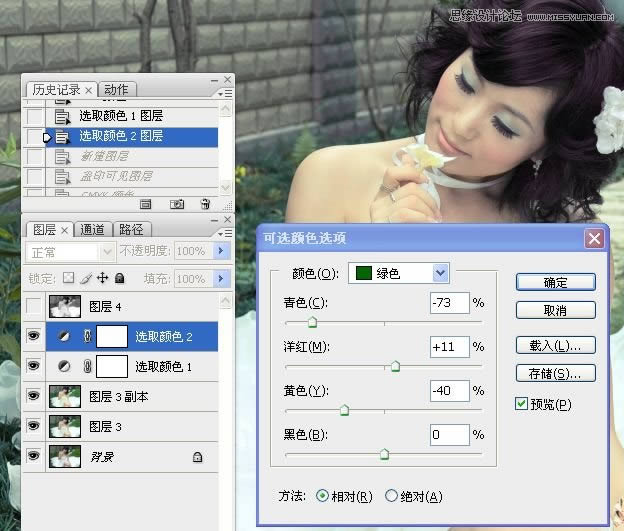The width and height of the screenshot is (624, 531).
Task: Click the lock image pixels brush icon
Action: tap(85, 278)
